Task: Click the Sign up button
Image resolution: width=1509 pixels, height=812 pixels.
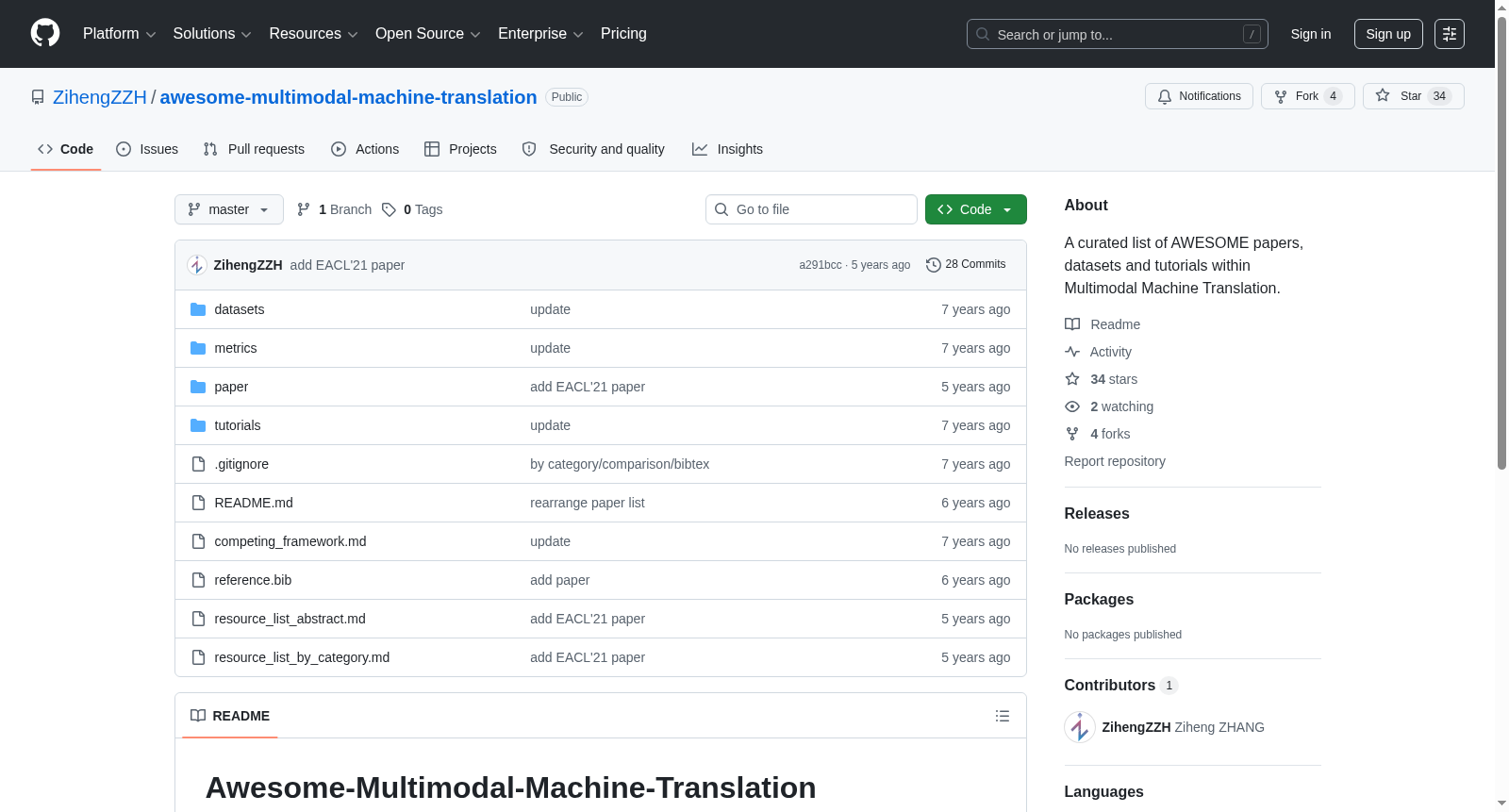Action: pyautogui.click(x=1388, y=34)
